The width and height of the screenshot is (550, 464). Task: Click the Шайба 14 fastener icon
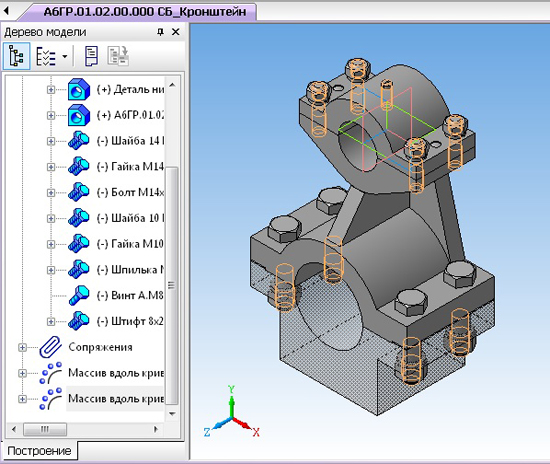pos(79,141)
